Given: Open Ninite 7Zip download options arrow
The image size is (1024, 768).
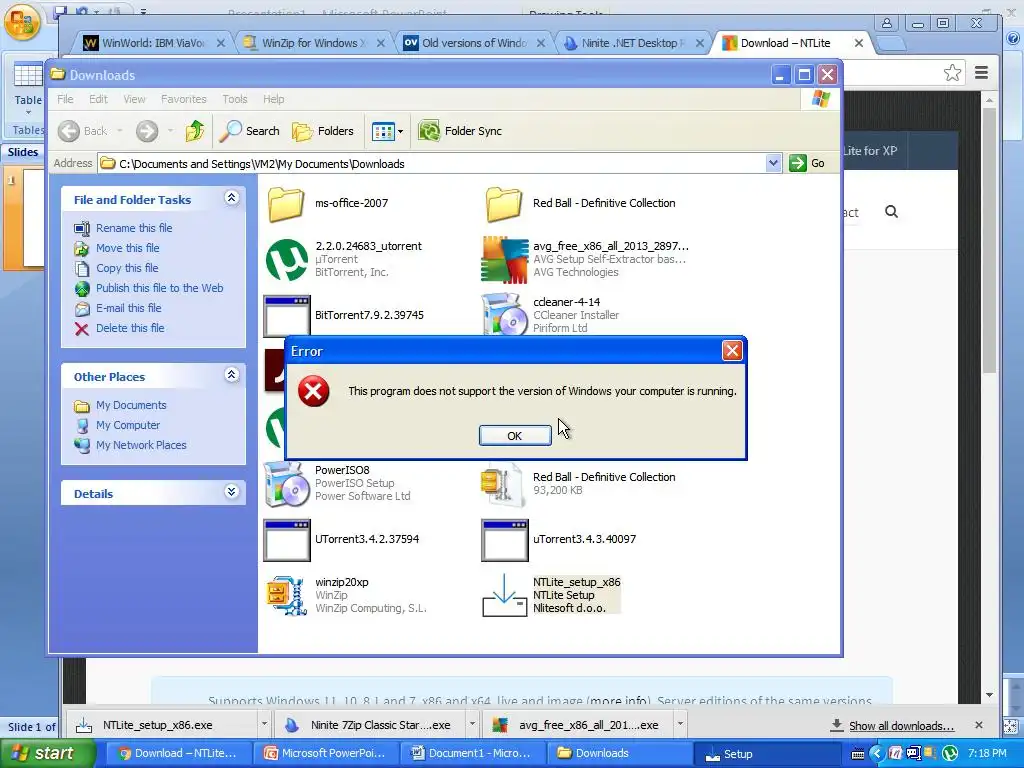Looking at the screenshot, I should (x=472, y=724).
